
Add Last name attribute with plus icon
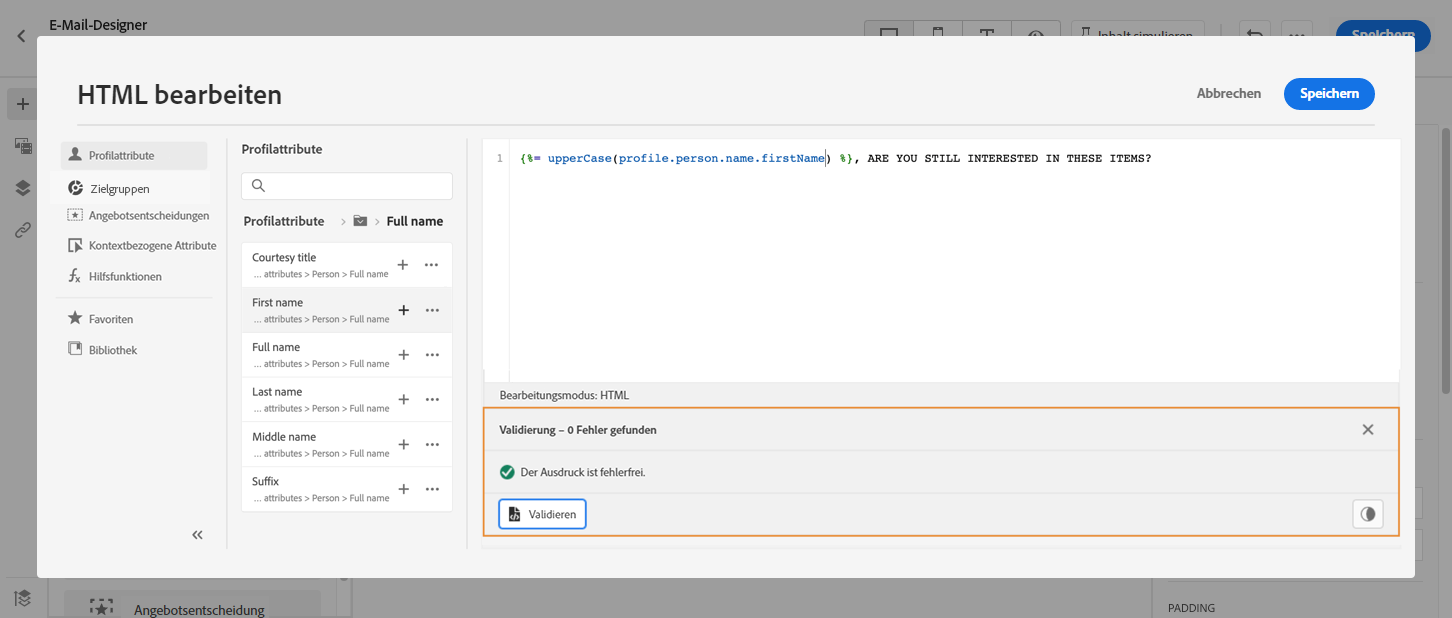404,399
